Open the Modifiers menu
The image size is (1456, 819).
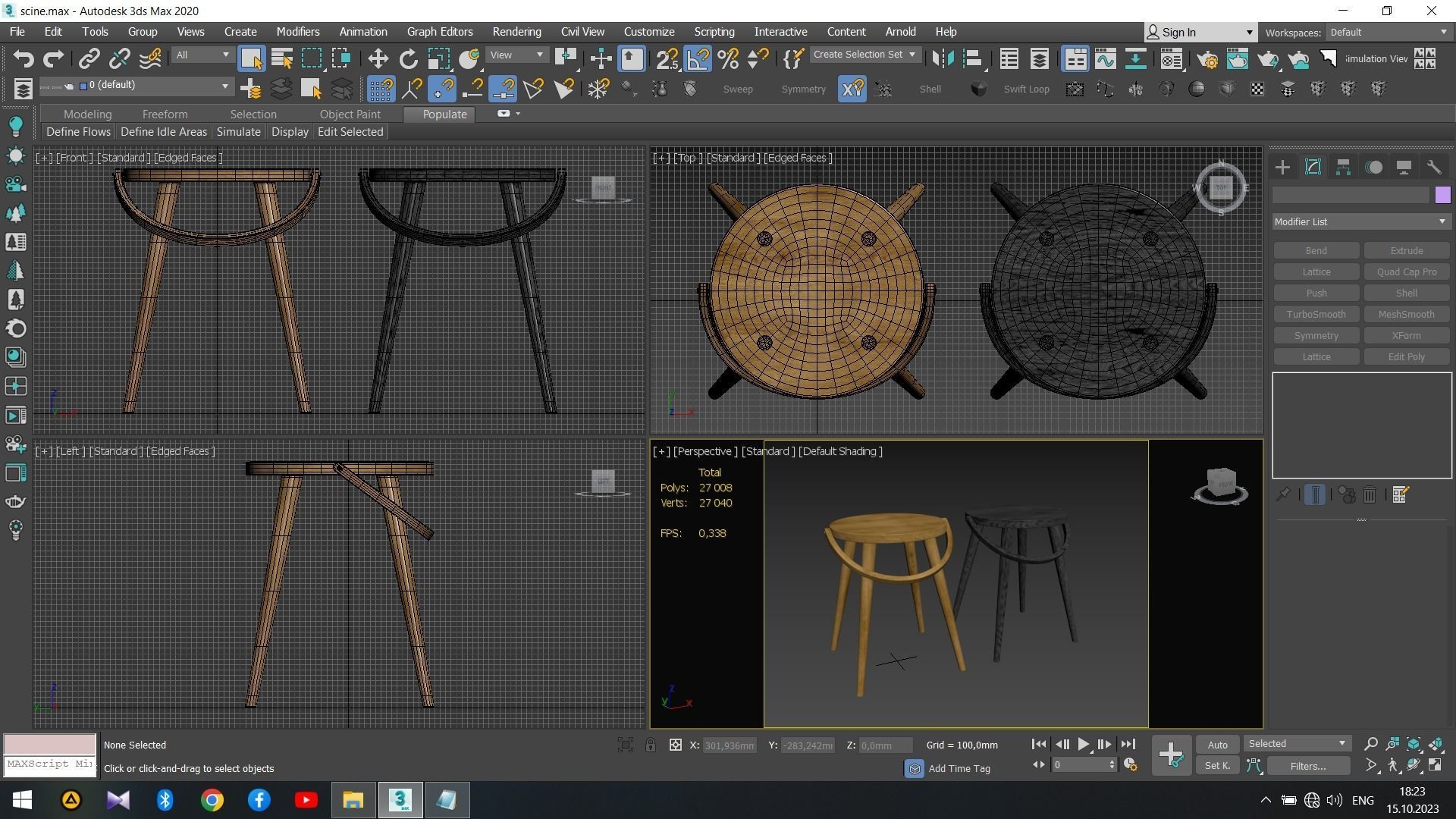[x=297, y=32]
